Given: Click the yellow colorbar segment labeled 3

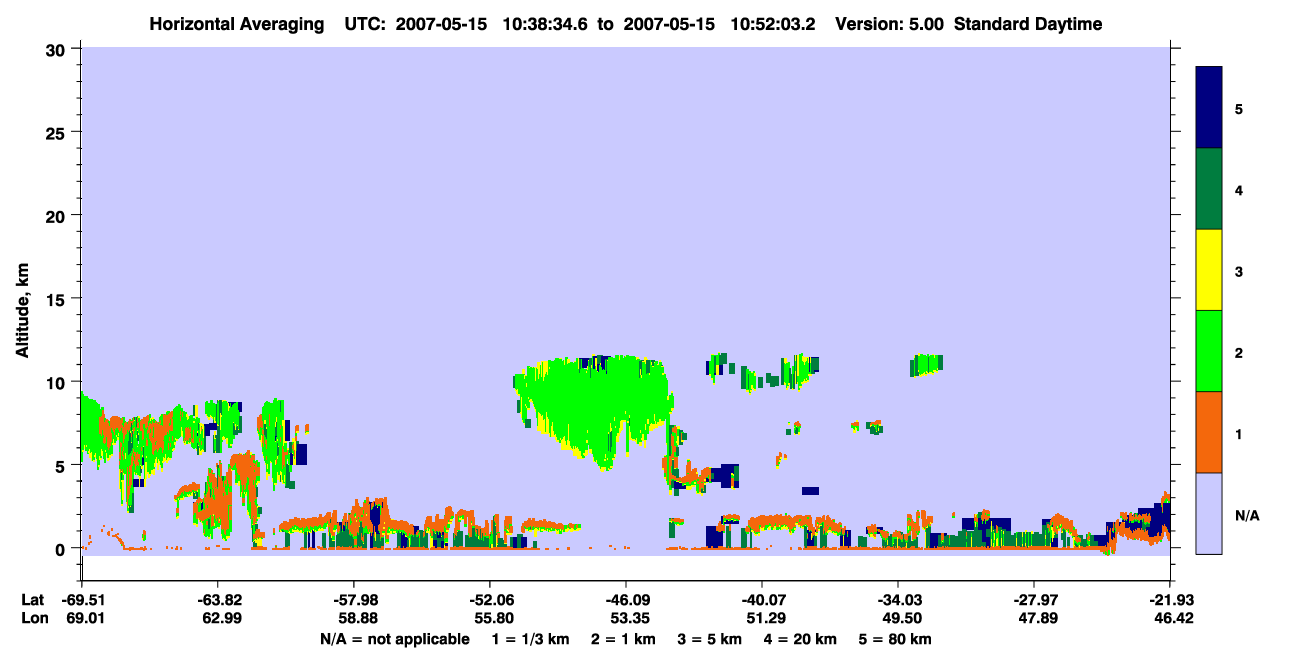Looking at the screenshot, I should [1209, 270].
